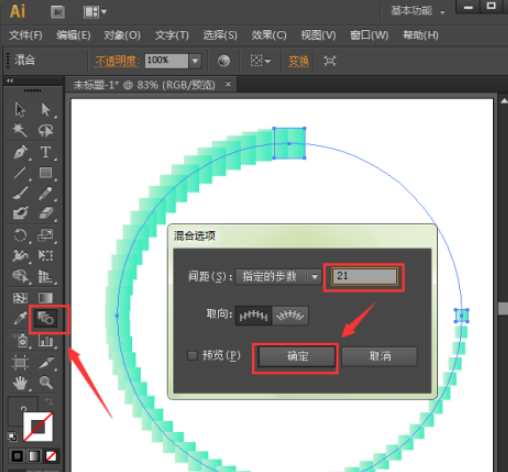Activate the Zoom magnifier tool
The width and height of the screenshot is (508, 472).
point(46,383)
